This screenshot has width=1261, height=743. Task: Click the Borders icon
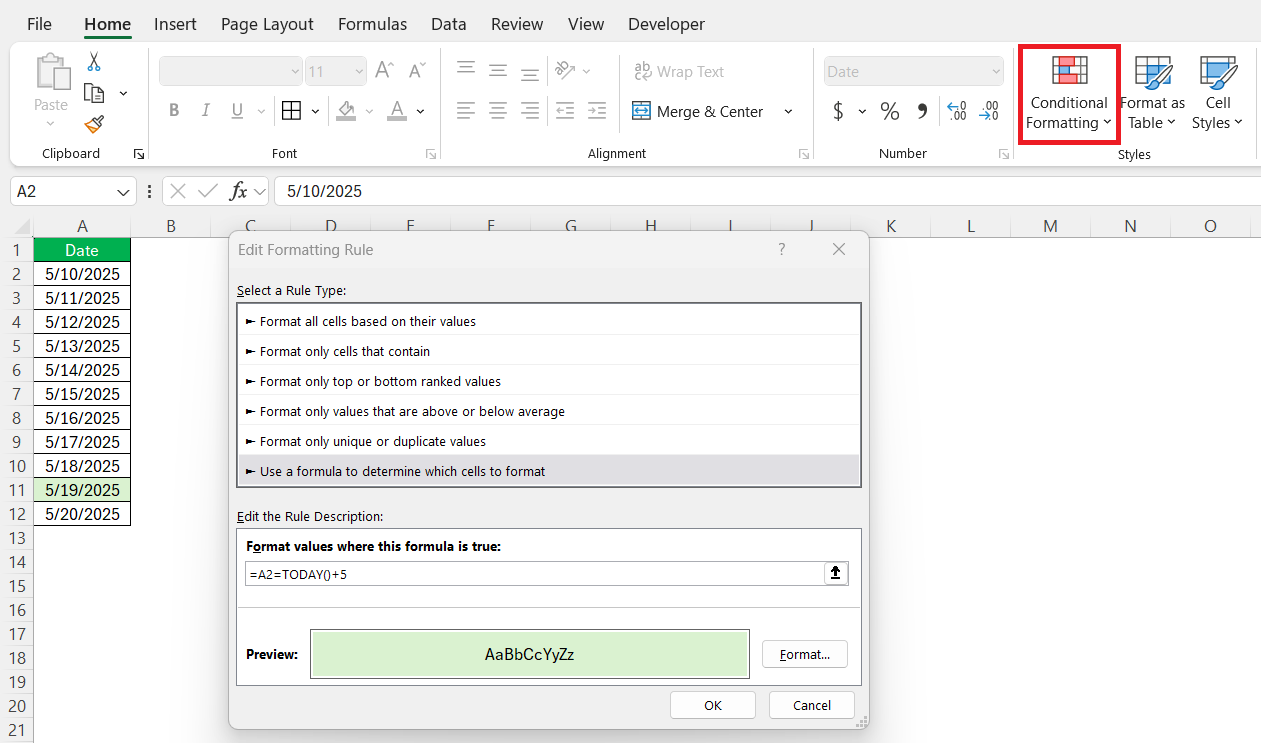coord(291,111)
